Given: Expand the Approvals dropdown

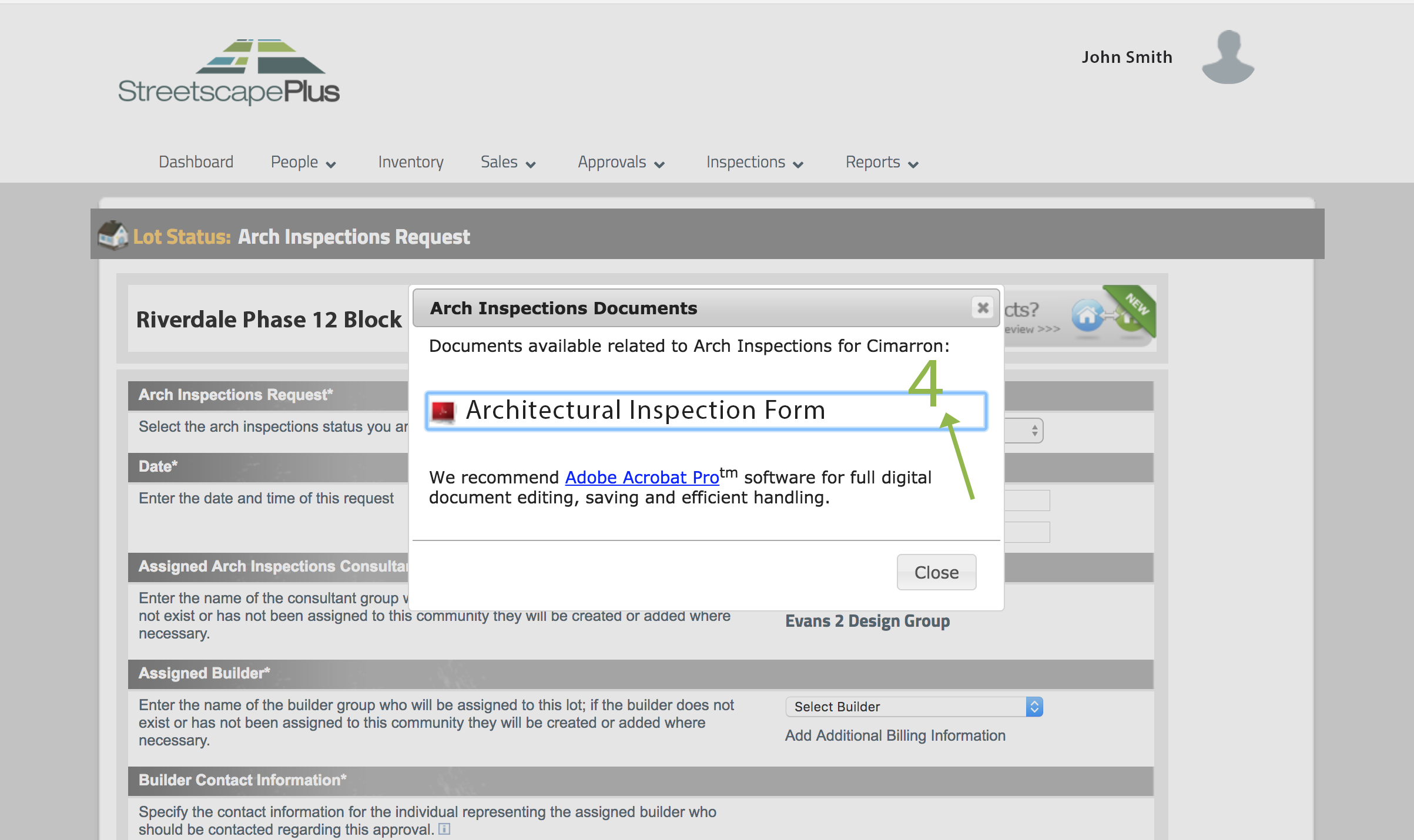Looking at the screenshot, I should tap(621, 162).
